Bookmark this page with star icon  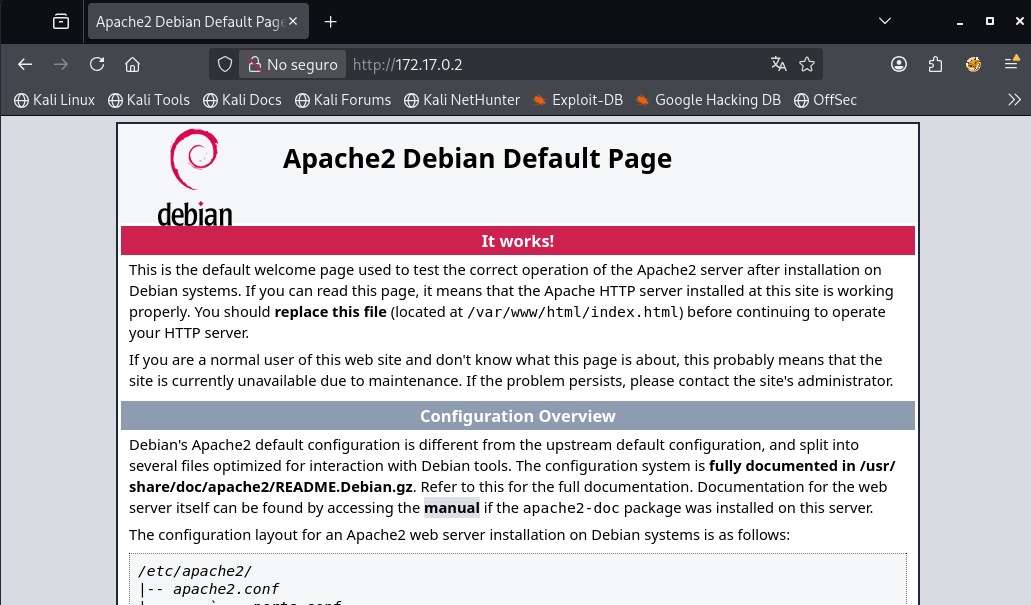(x=807, y=65)
